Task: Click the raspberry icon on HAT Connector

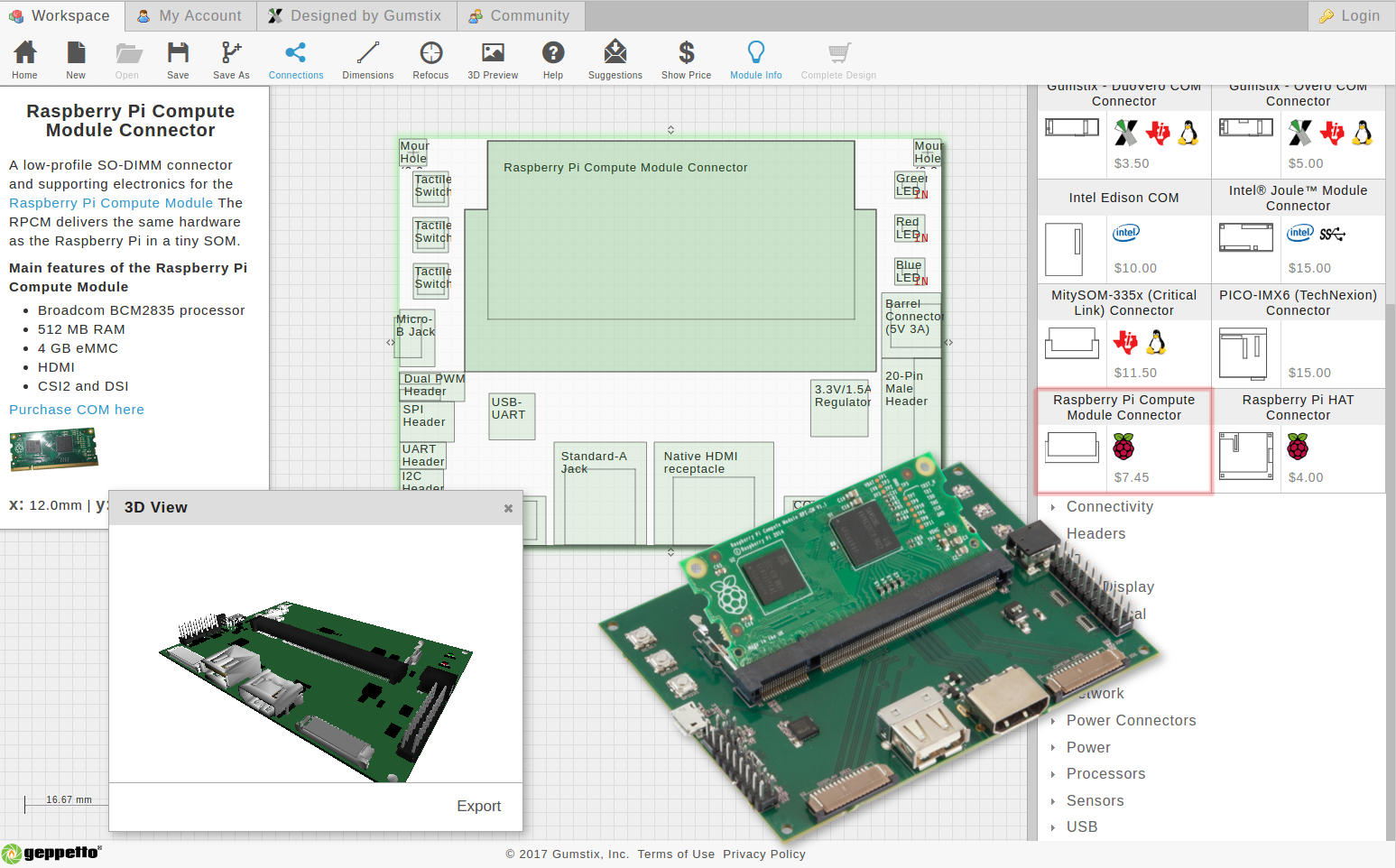Action: (1298, 447)
